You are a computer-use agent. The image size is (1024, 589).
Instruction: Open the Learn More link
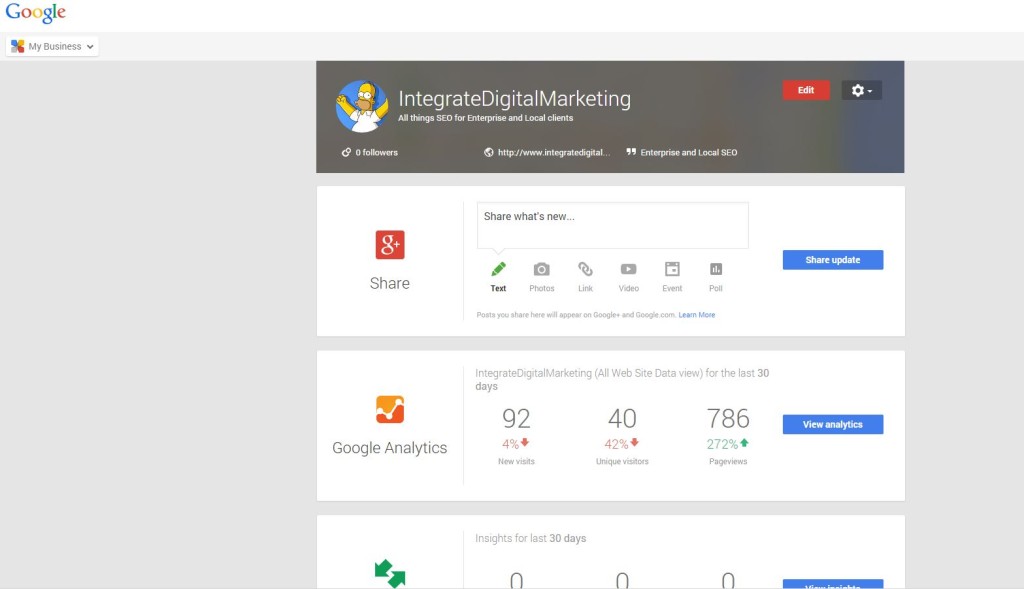[697, 314]
